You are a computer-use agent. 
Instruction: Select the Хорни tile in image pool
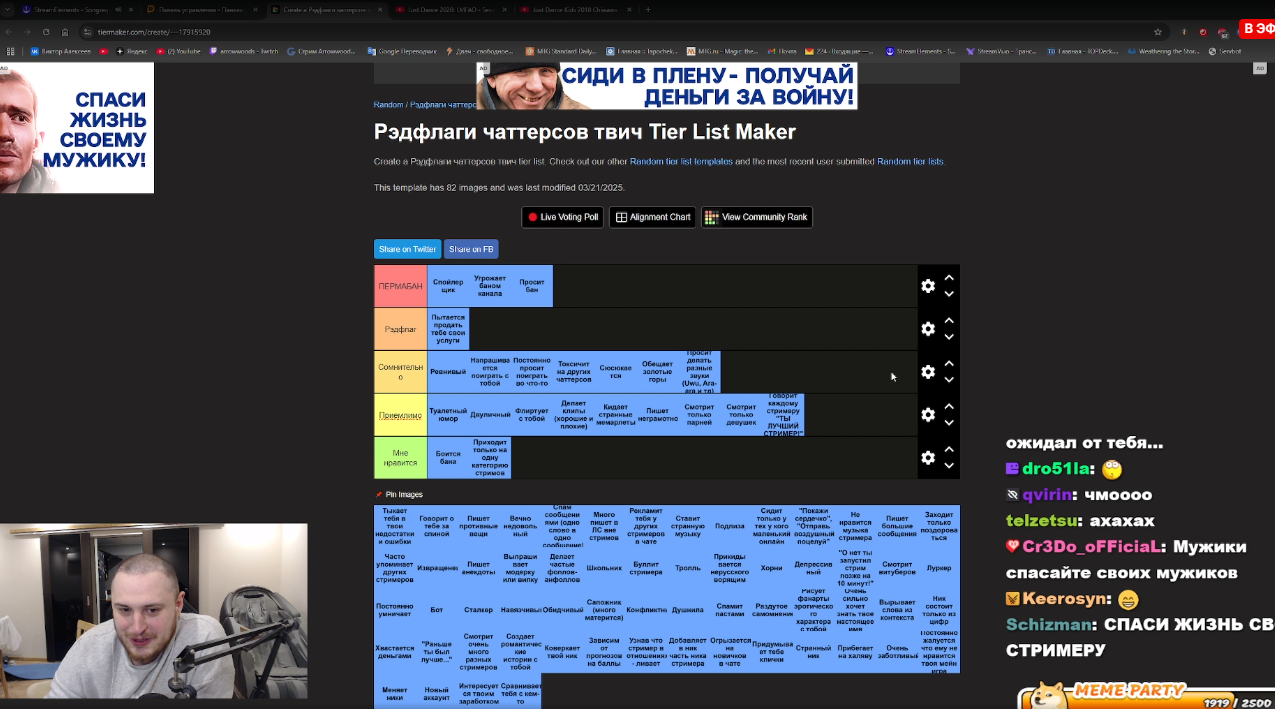coord(772,568)
